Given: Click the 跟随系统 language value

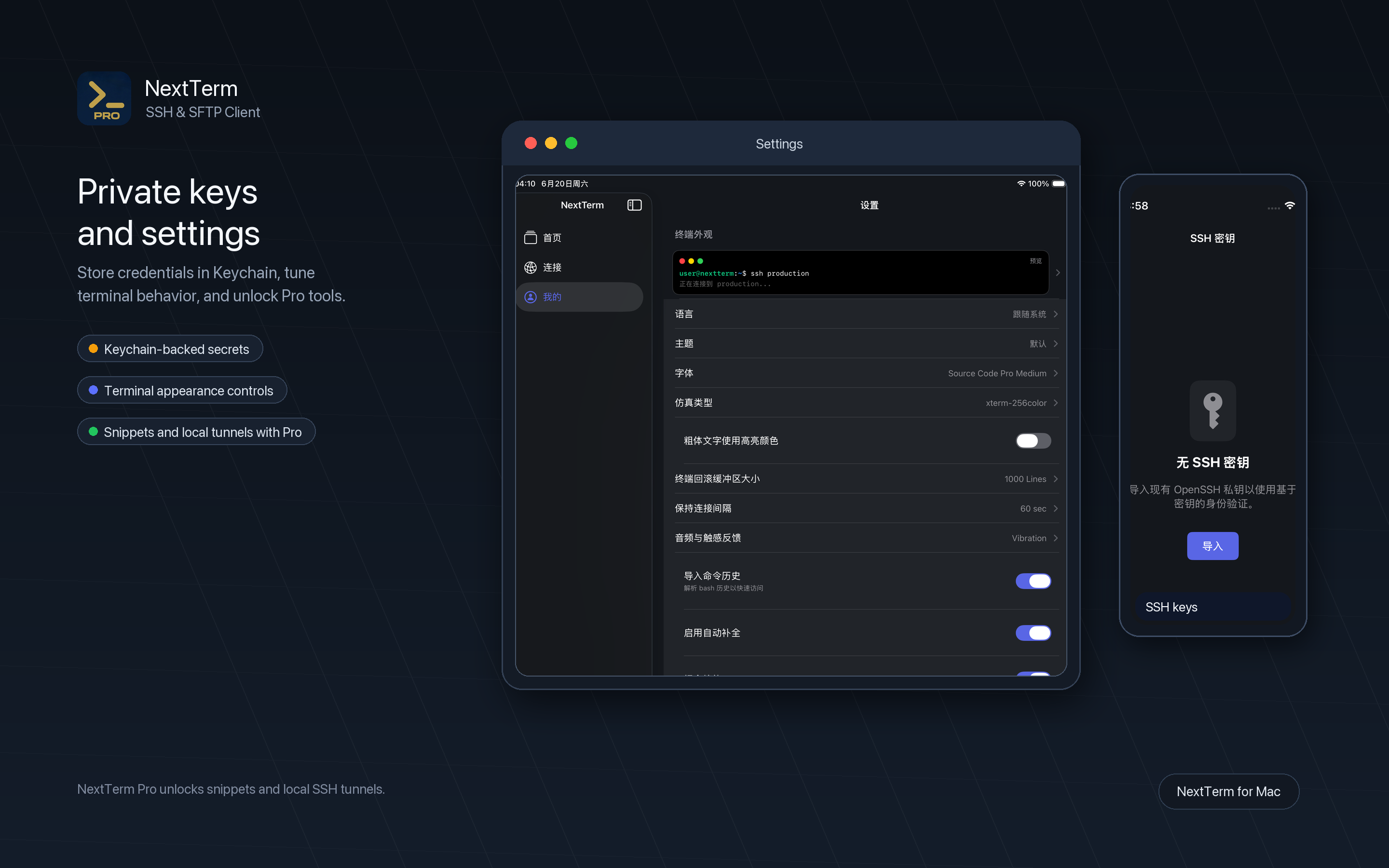Looking at the screenshot, I should pos(1029,314).
